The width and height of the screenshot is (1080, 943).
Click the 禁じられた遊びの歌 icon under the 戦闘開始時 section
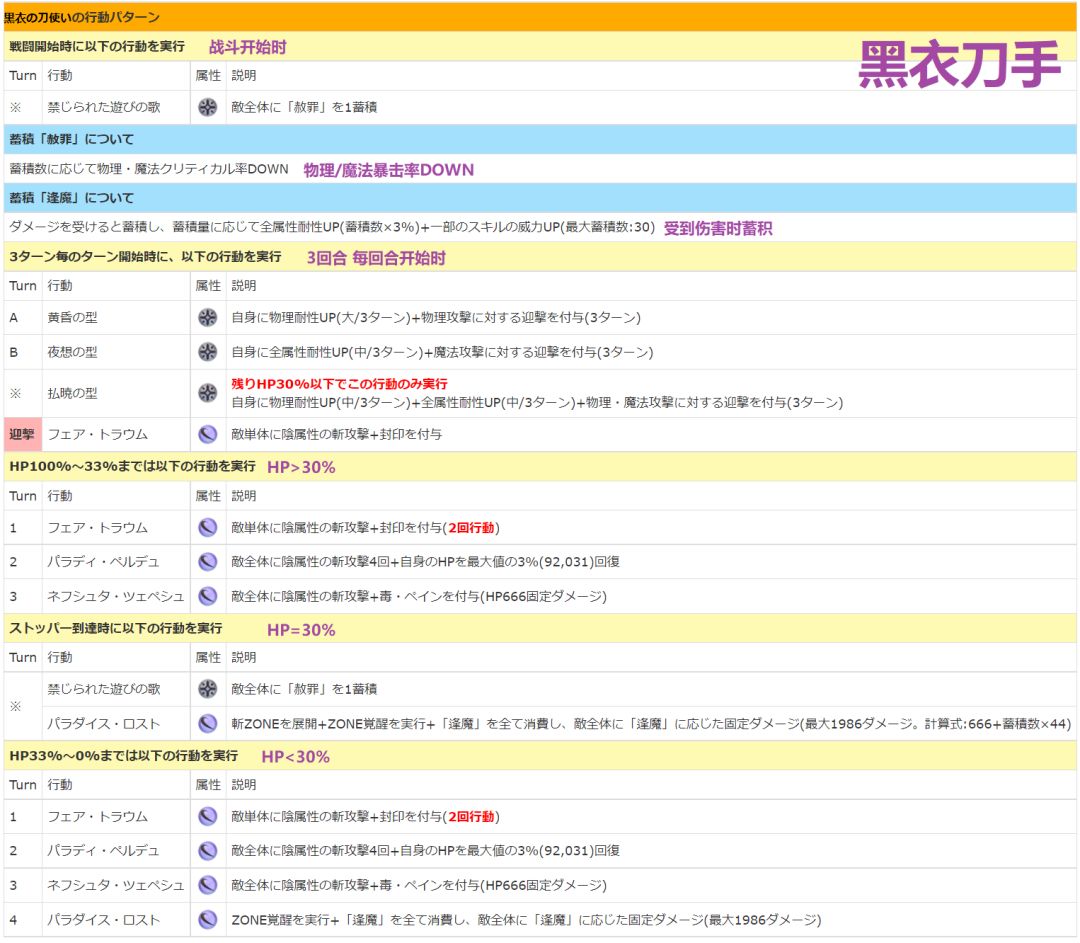(207, 107)
